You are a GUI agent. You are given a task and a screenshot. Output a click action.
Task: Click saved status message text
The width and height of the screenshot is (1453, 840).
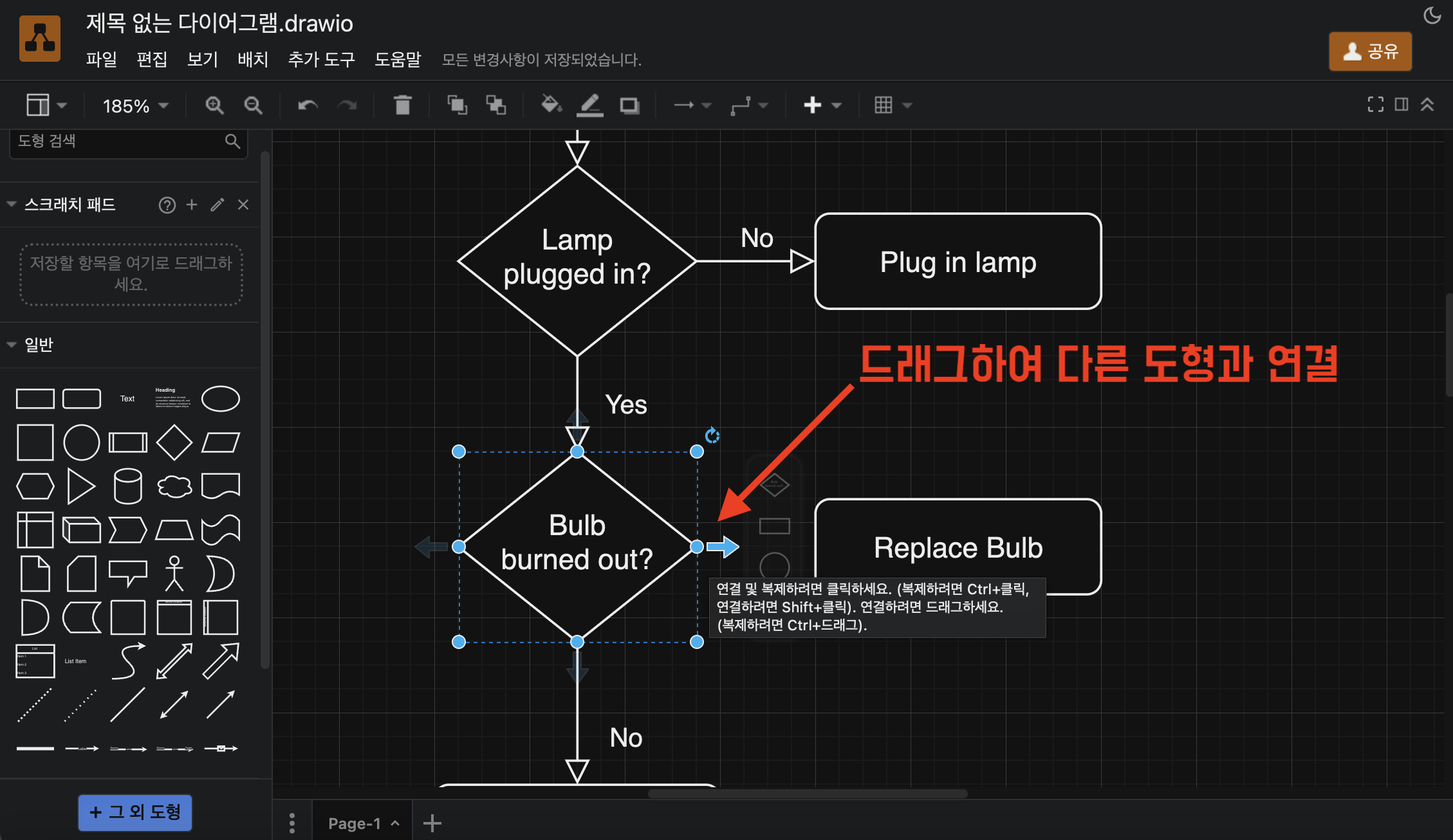(542, 60)
